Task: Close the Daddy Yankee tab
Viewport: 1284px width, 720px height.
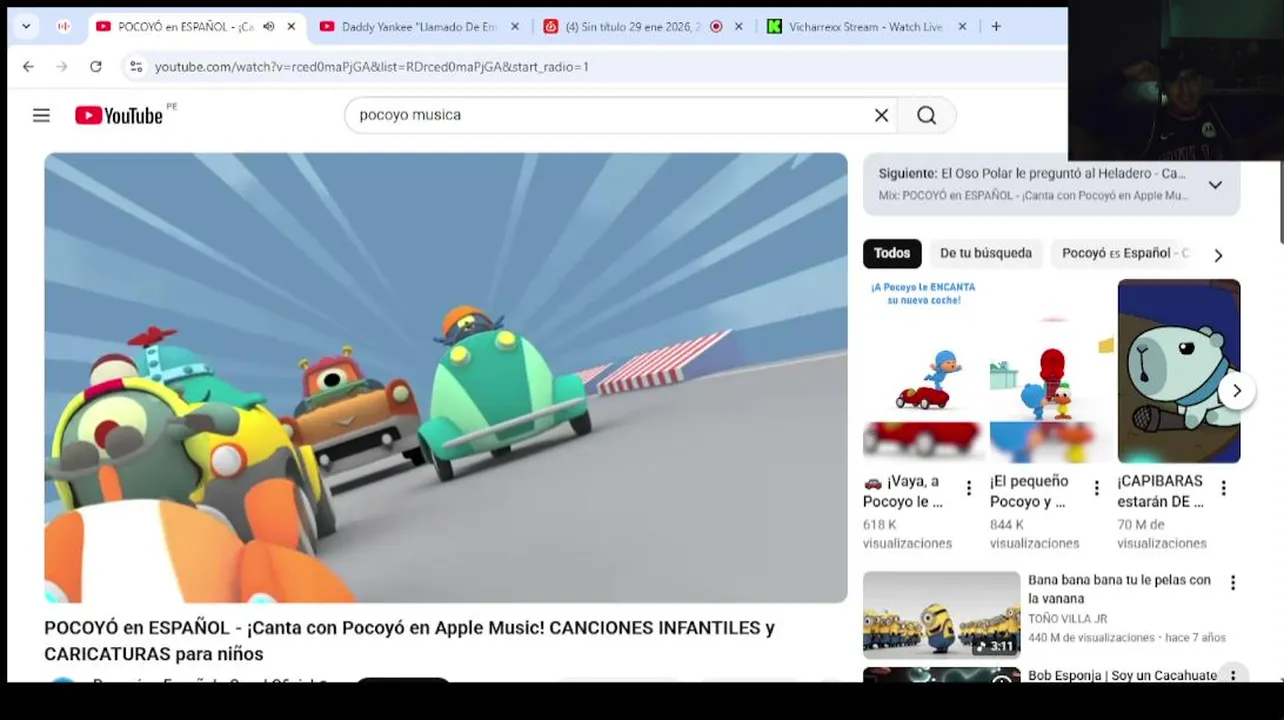Action: 515,27
